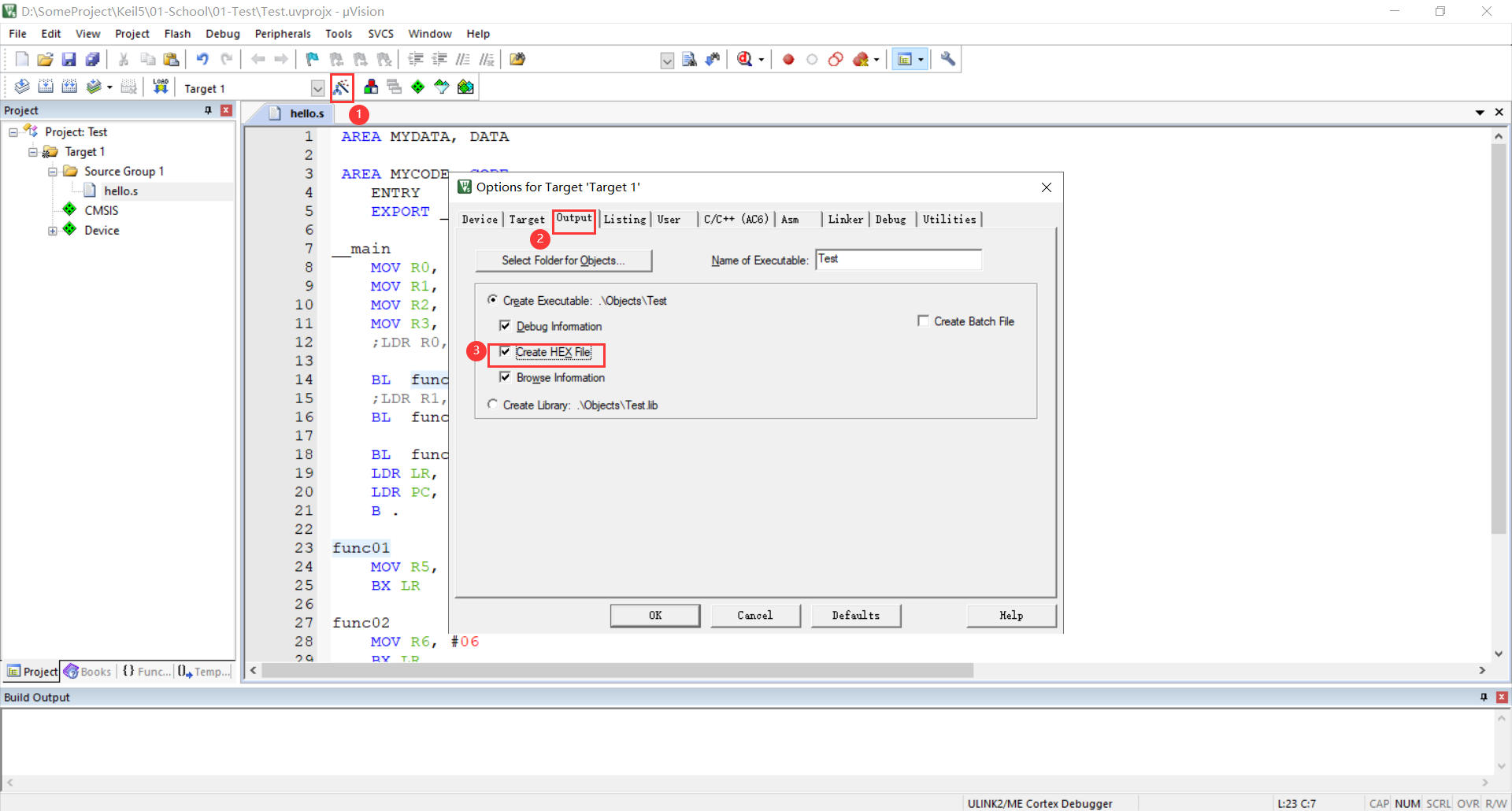The height and width of the screenshot is (811, 1512).
Task: Click the Select Software Packs icon
Action: tap(442, 87)
